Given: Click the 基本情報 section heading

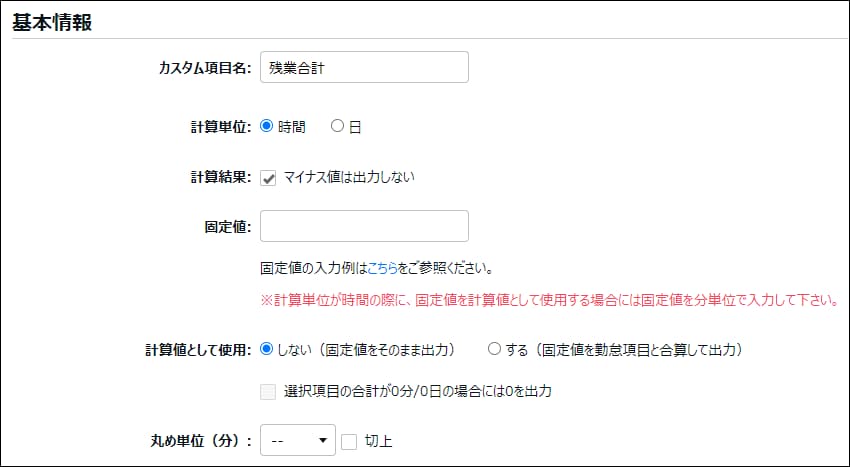Looking at the screenshot, I should pos(52,23).
